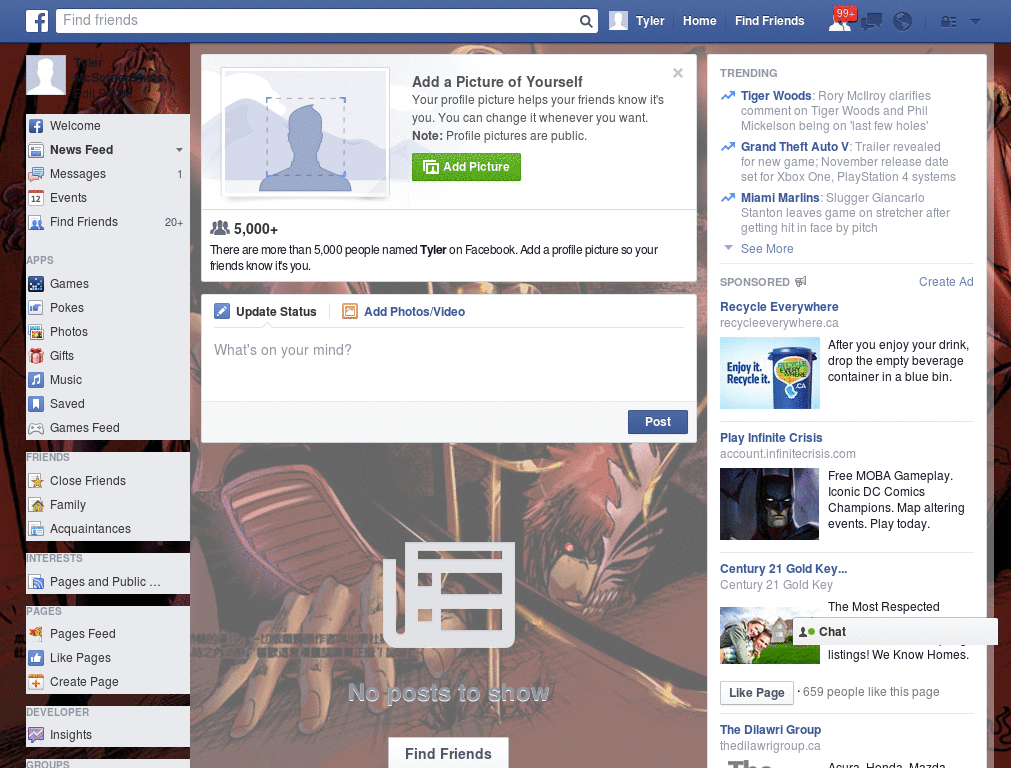Click the search magnifier icon

pyautogui.click(x=586, y=22)
